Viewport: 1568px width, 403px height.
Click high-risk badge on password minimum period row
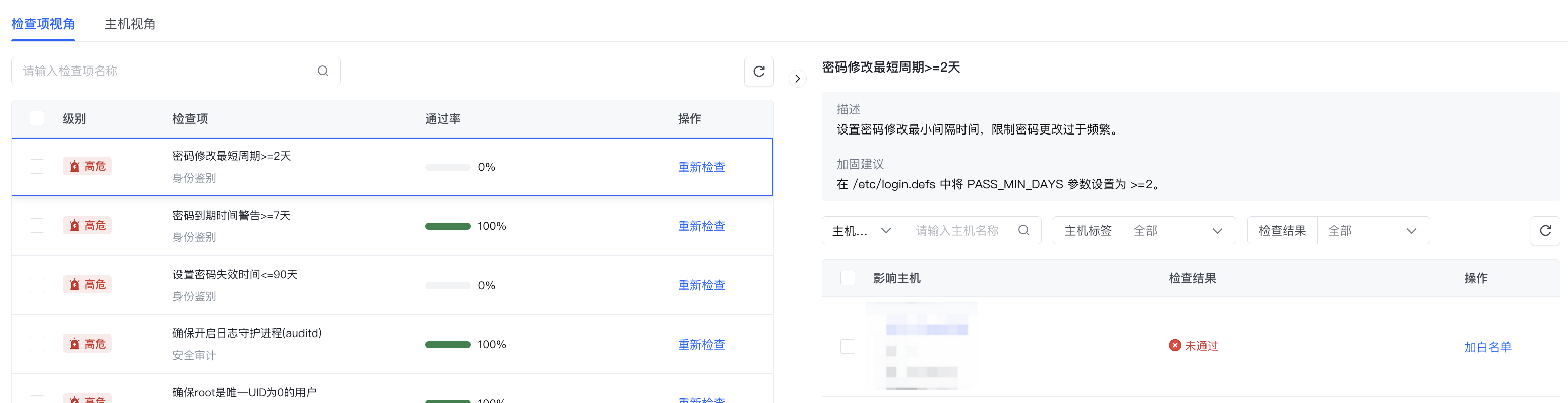[87, 166]
